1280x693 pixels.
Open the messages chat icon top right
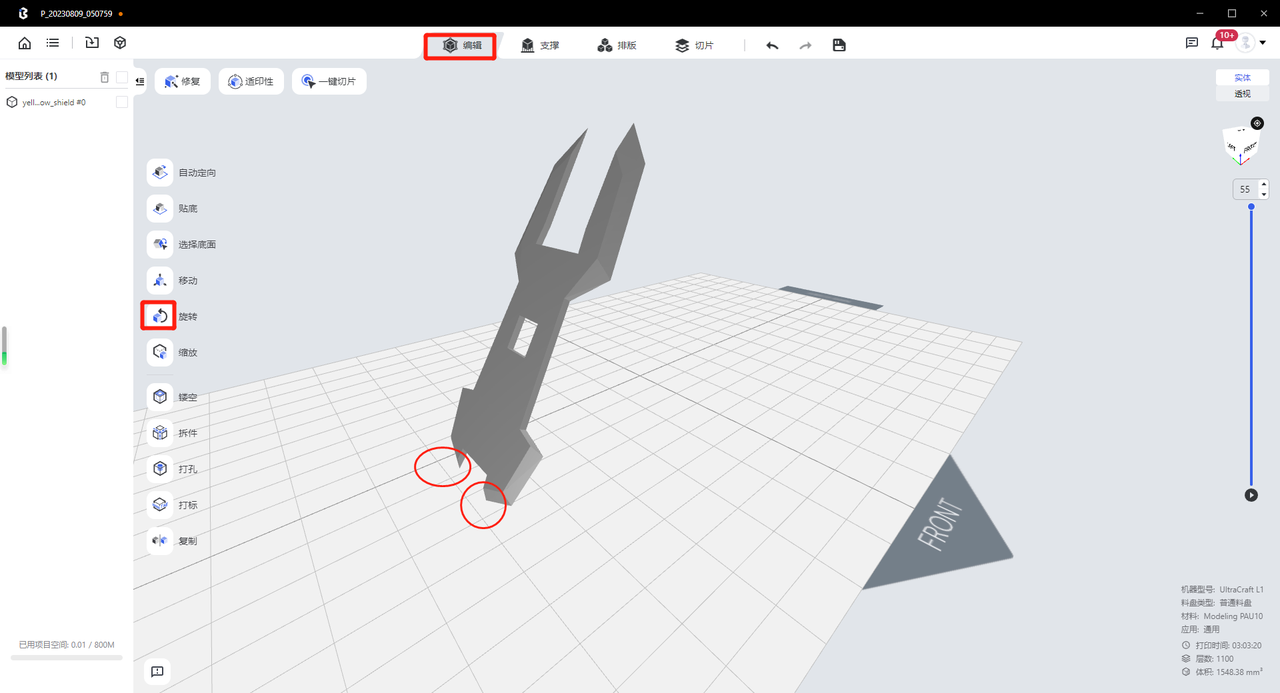point(1192,43)
